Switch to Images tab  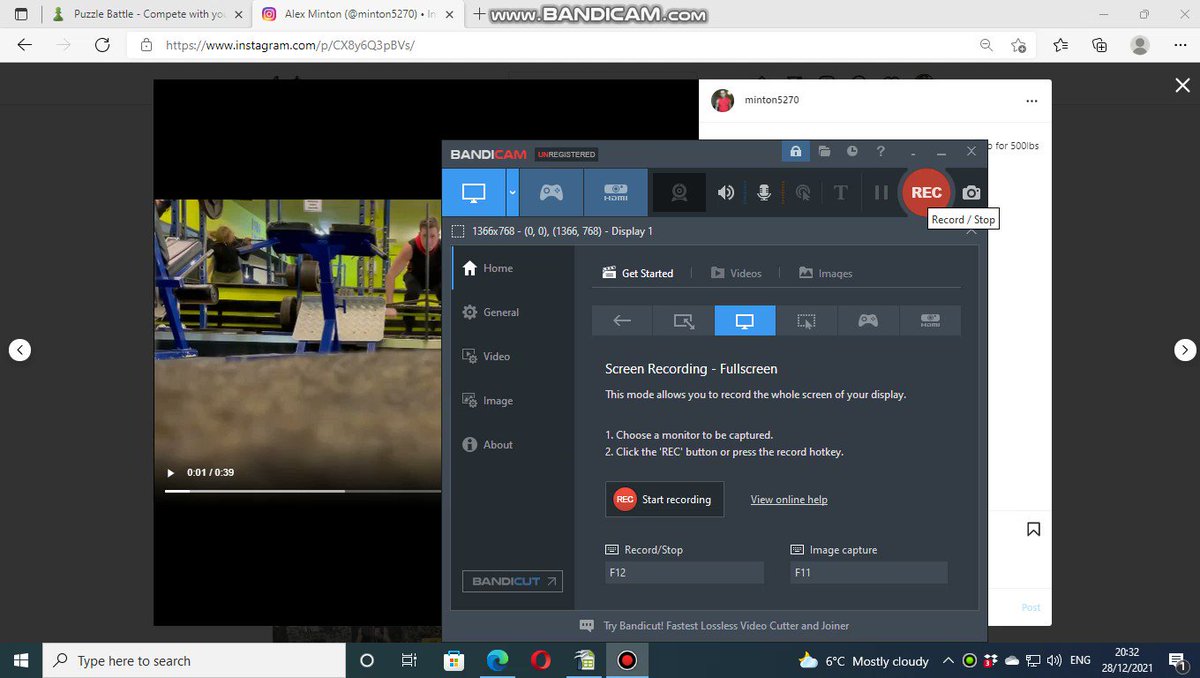click(826, 273)
